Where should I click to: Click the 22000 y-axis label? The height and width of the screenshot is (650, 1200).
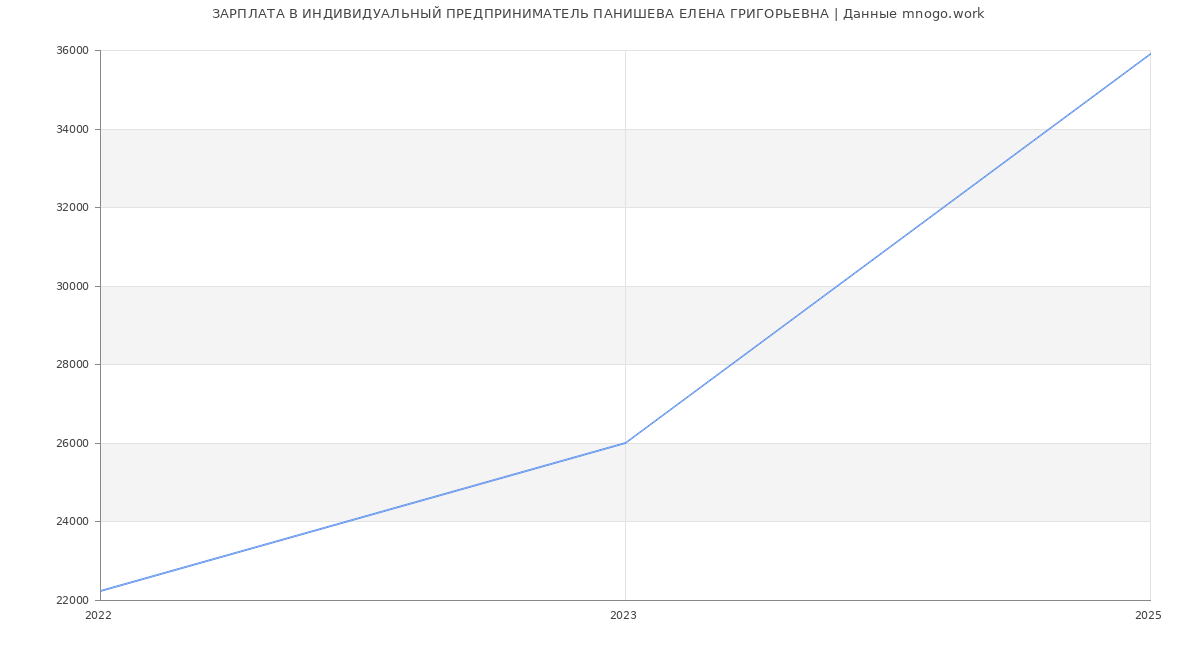tap(71, 600)
